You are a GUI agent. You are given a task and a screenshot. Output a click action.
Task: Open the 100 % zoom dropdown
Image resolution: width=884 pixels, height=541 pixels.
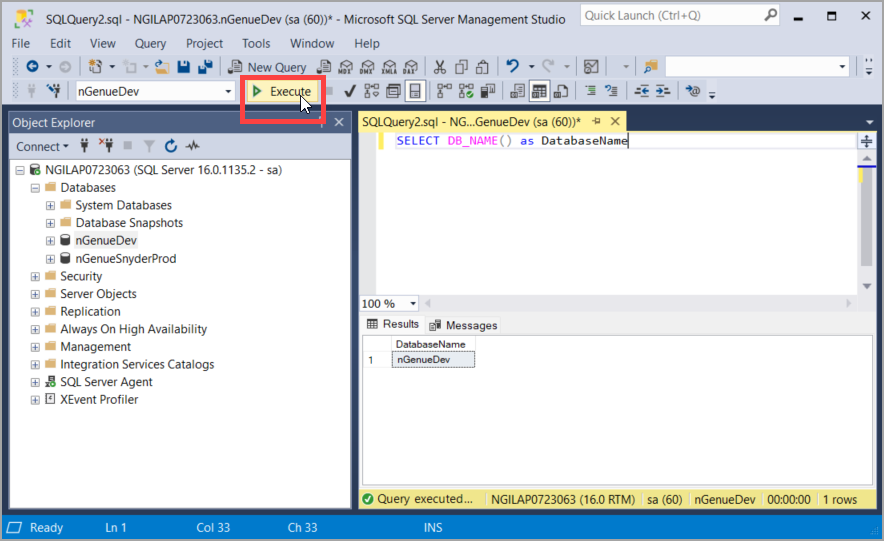[x=413, y=304]
